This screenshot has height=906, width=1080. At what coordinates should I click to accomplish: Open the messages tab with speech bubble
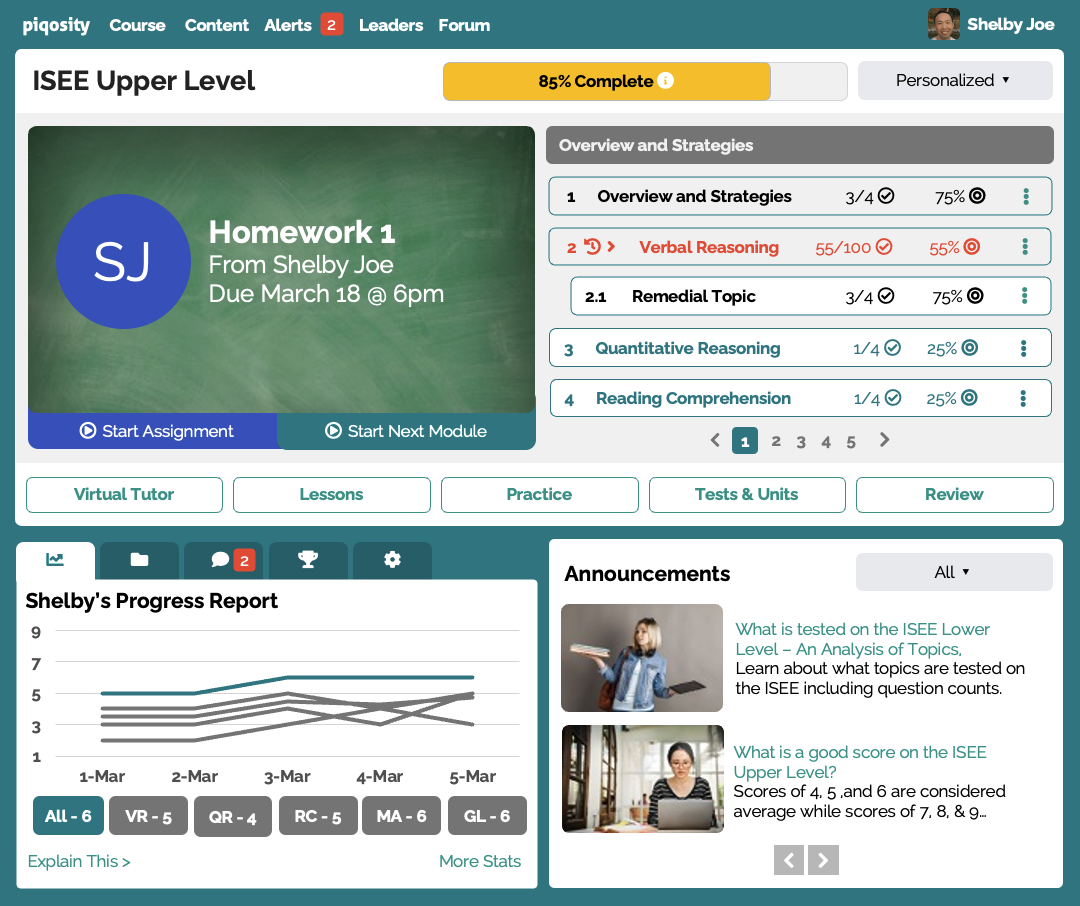pyautogui.click(x=222, y=560)
